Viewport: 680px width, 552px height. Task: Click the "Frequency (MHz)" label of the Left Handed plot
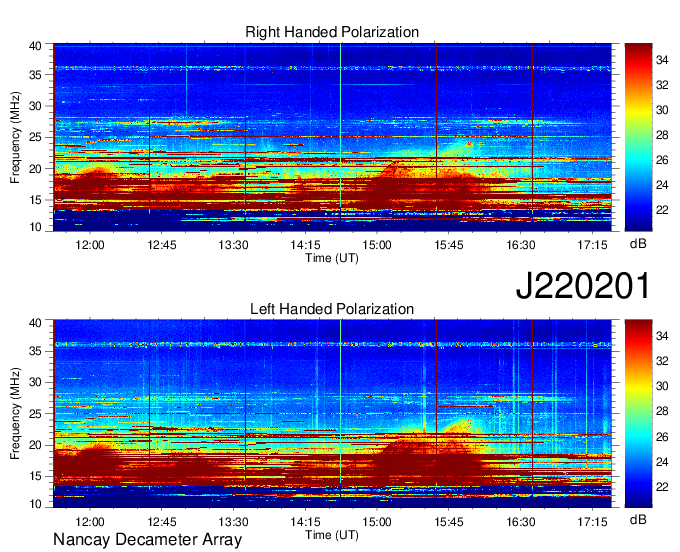[15, 414]
